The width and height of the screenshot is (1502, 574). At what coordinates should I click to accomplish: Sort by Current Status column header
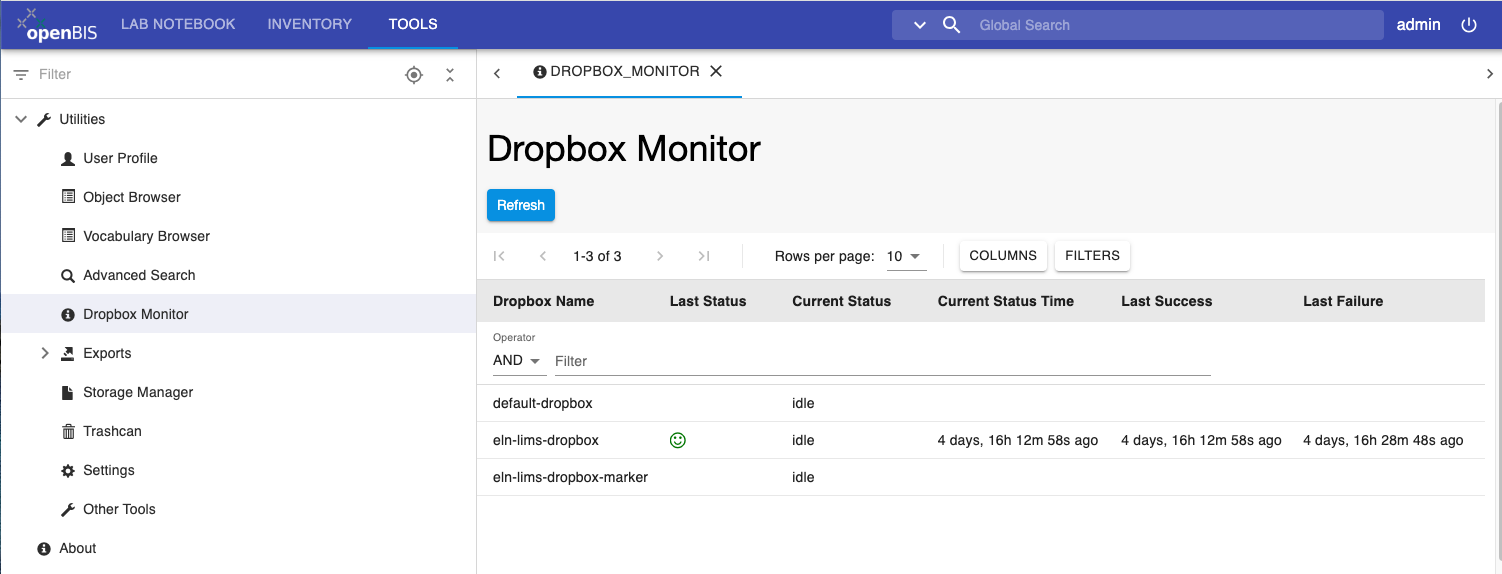pos(841,301)
